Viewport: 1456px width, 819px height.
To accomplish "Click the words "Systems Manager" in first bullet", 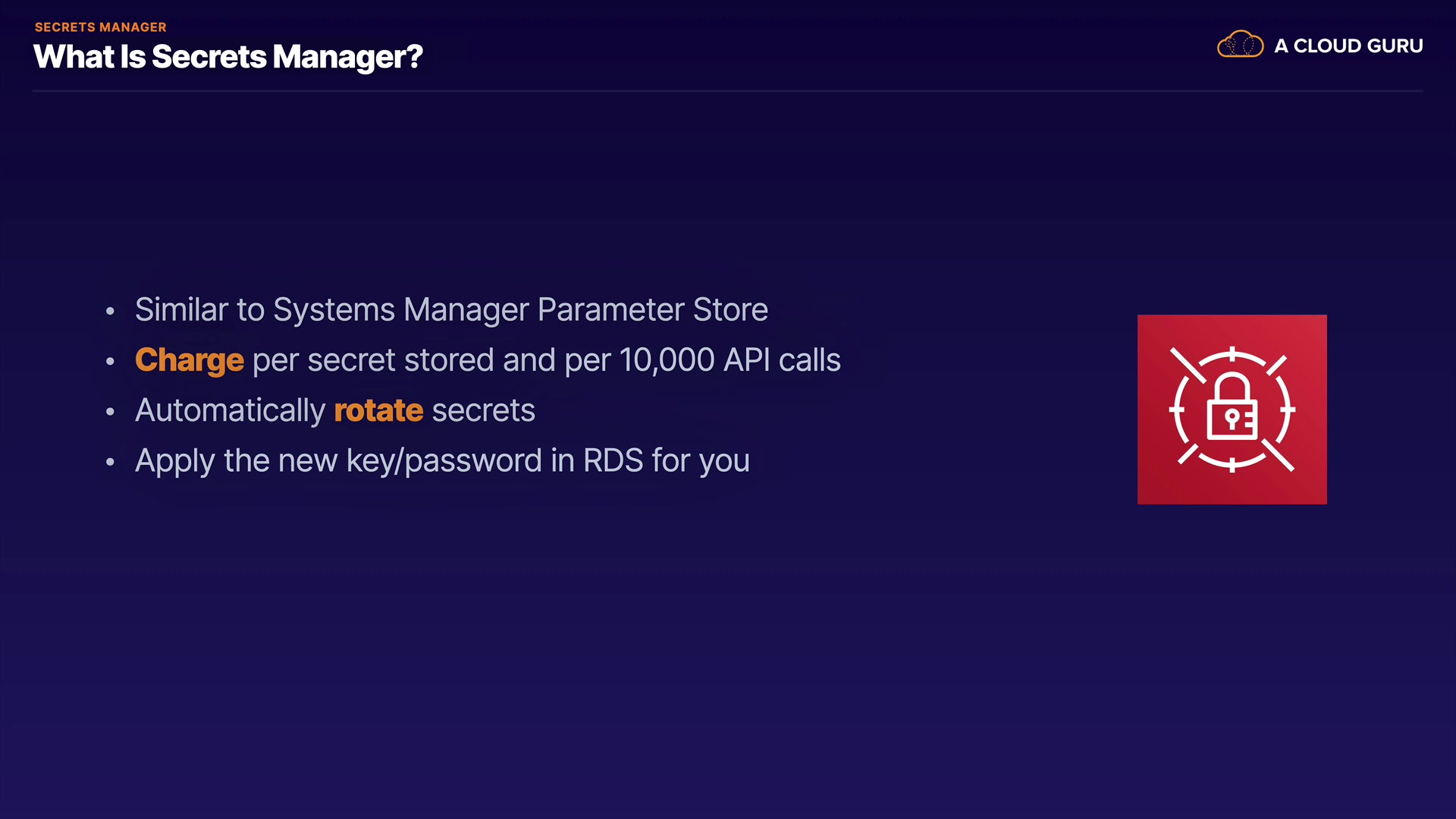I will 401,309.
